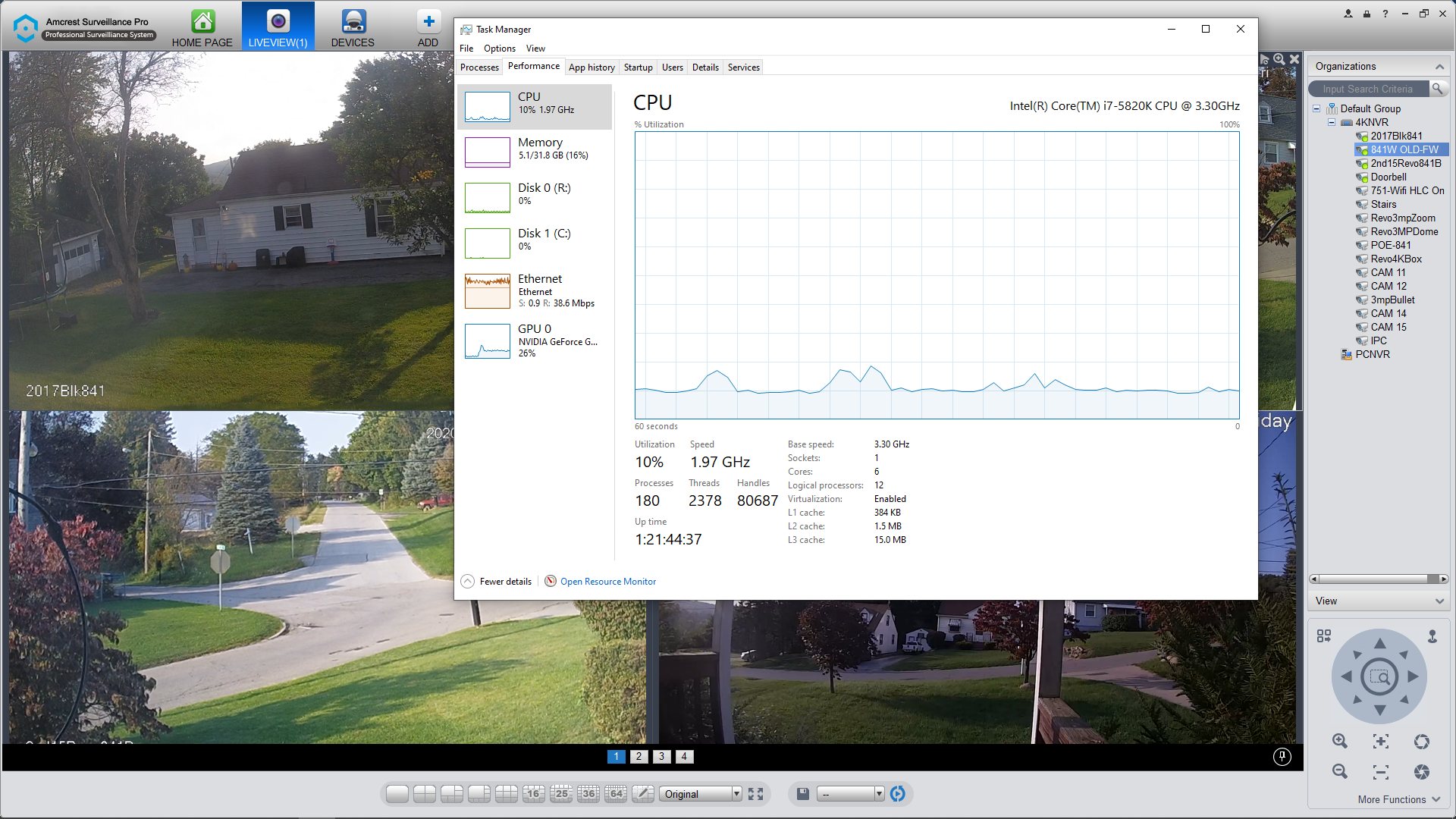The width and height of the screenshot is (1456, 819).
Task: Switch to the Processes tab
Action: click(x=479, y=67)
